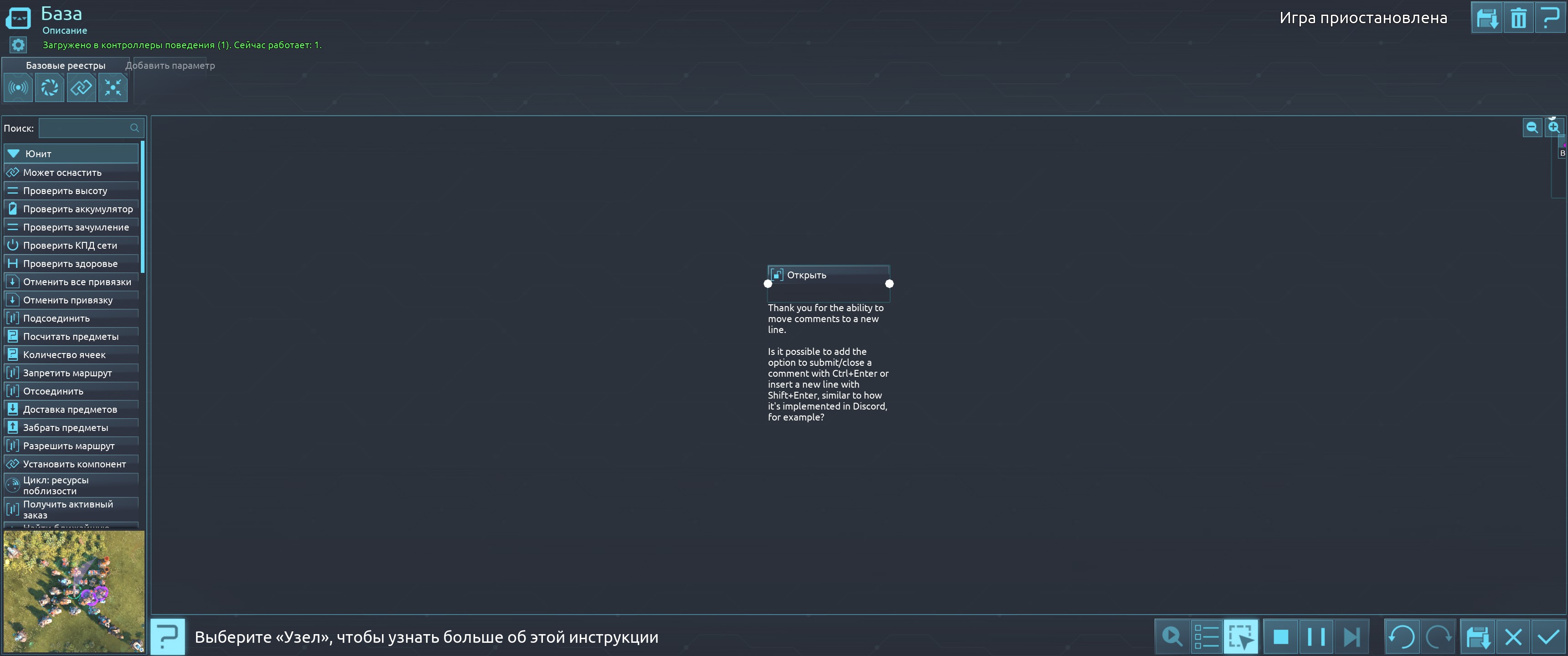The height and width of the screenshot is (656, 1568).
Task: Click Добавить параметр
Action: point(170,66)
